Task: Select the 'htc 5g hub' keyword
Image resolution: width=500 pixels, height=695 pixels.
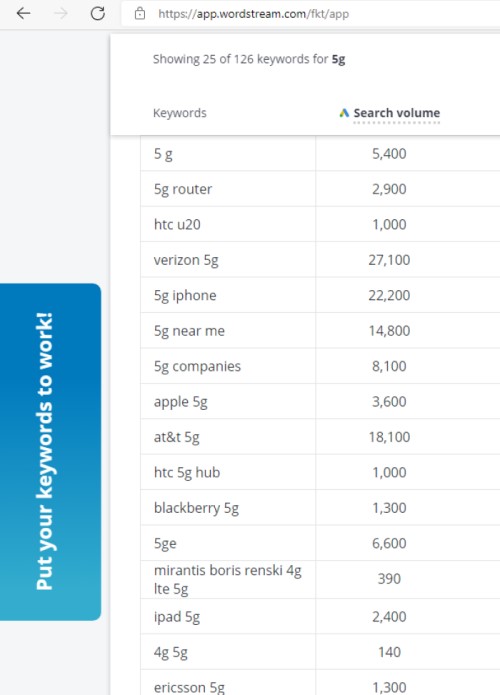Action: tap(187, 473)
